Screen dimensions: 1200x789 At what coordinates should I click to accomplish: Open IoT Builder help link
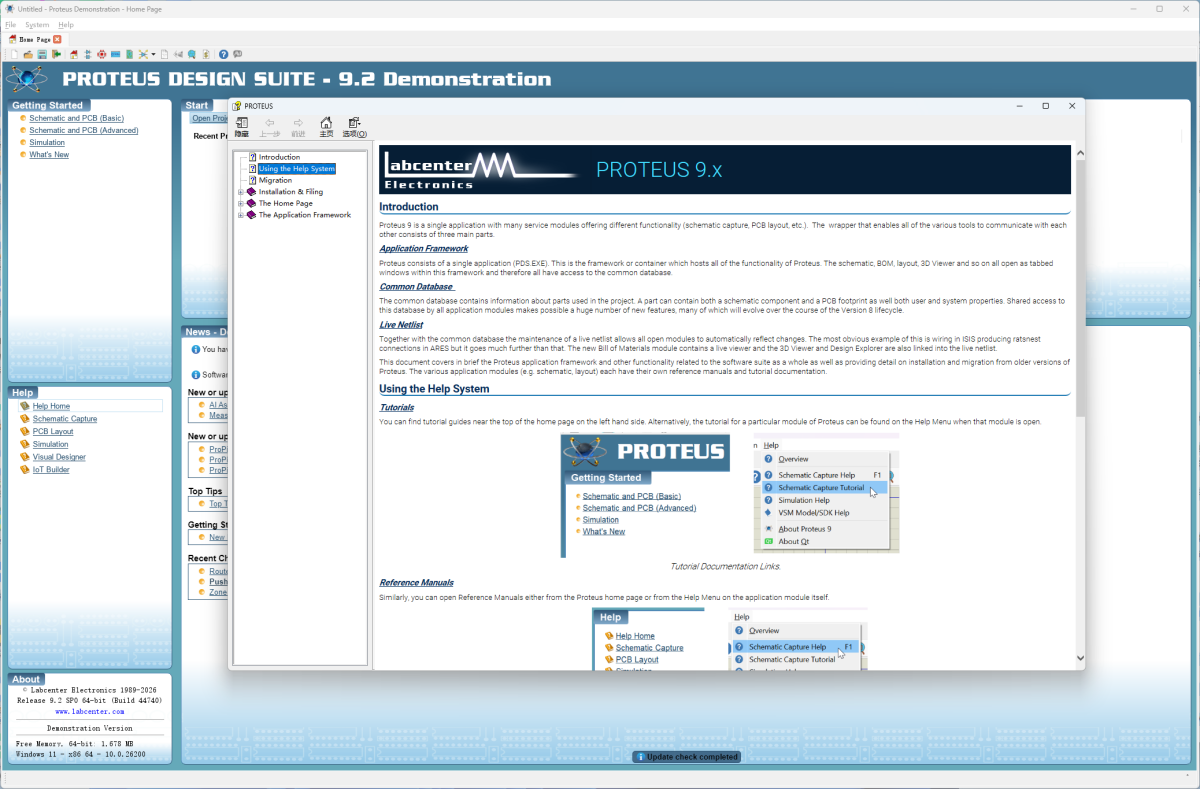click(x=51, y=469)
